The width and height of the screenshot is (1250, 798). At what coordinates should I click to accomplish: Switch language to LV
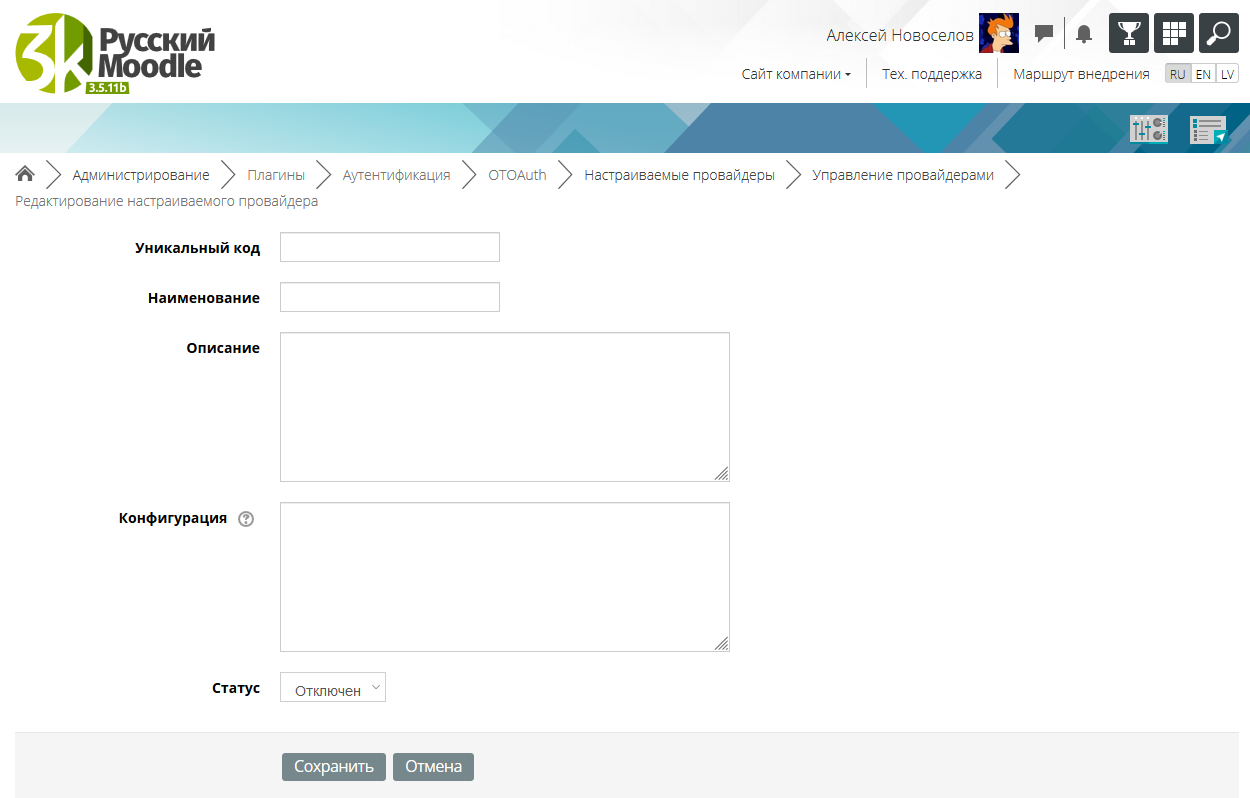click(x=1227, y=74)
